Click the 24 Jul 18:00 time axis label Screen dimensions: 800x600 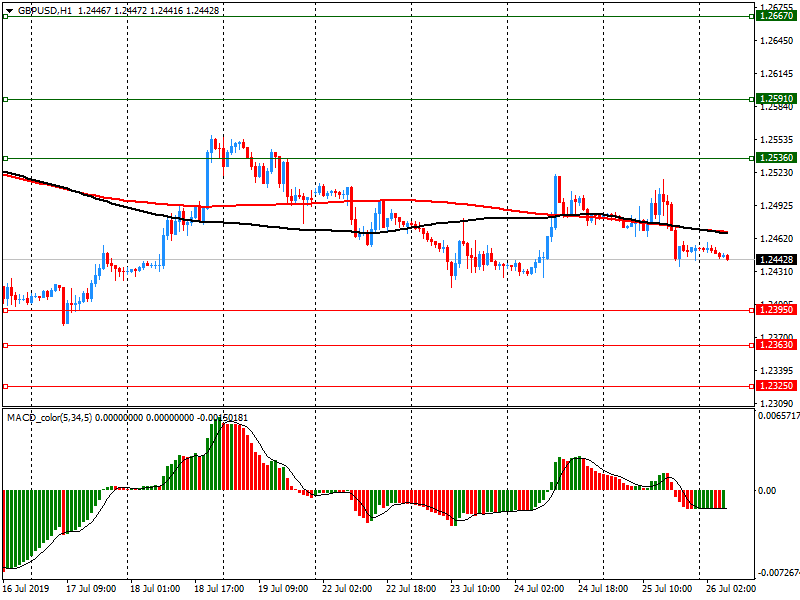[x=603, y=589]
